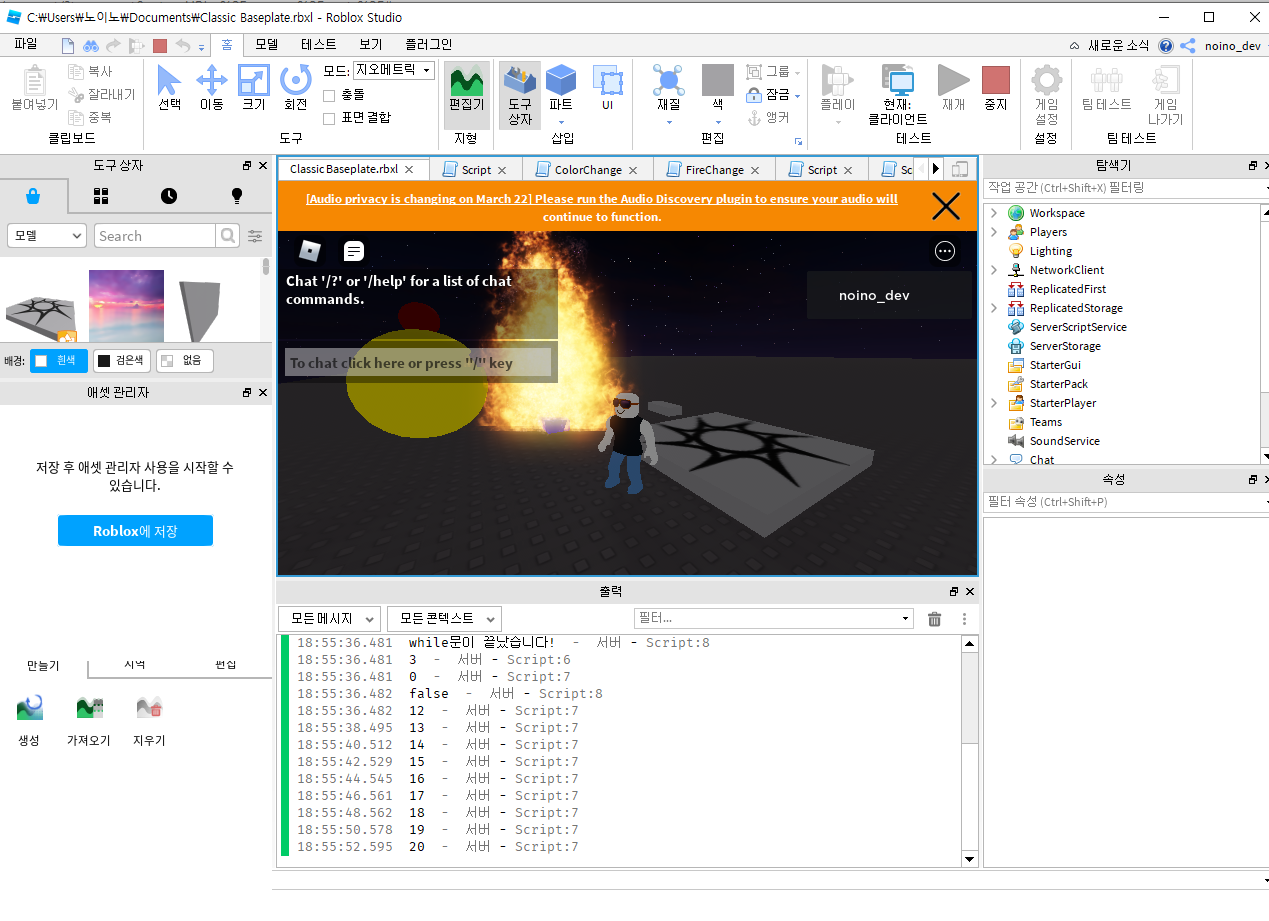Expand the NetworkClient tree node
1269x921 pixels.
994,270
